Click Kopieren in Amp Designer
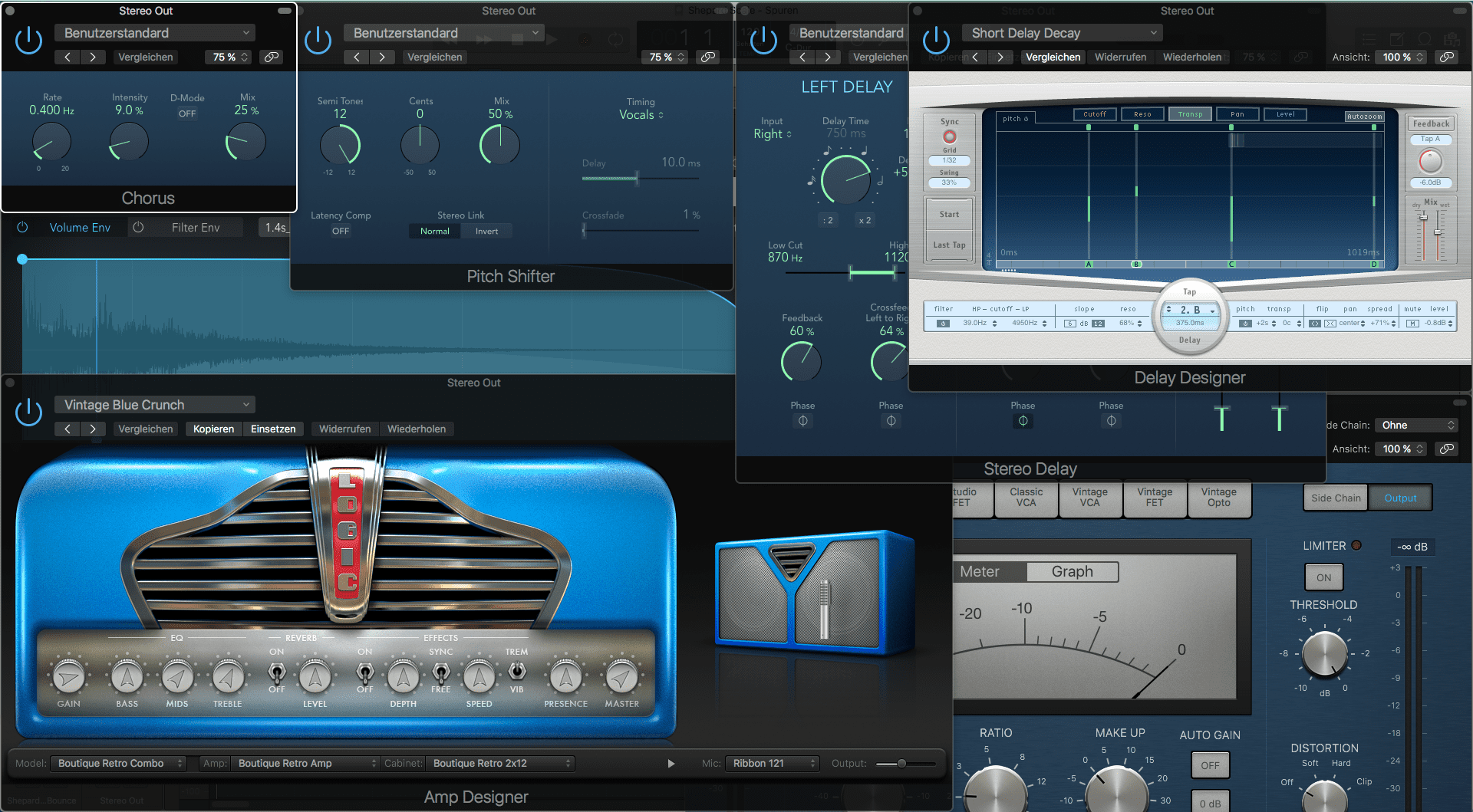 pyautogui.click(x=213, y=429)
